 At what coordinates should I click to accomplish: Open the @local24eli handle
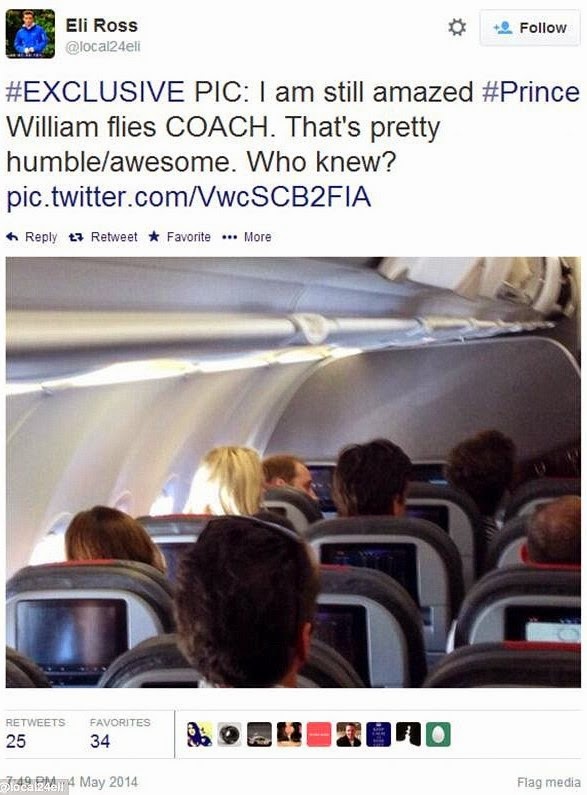coord(103,47)
